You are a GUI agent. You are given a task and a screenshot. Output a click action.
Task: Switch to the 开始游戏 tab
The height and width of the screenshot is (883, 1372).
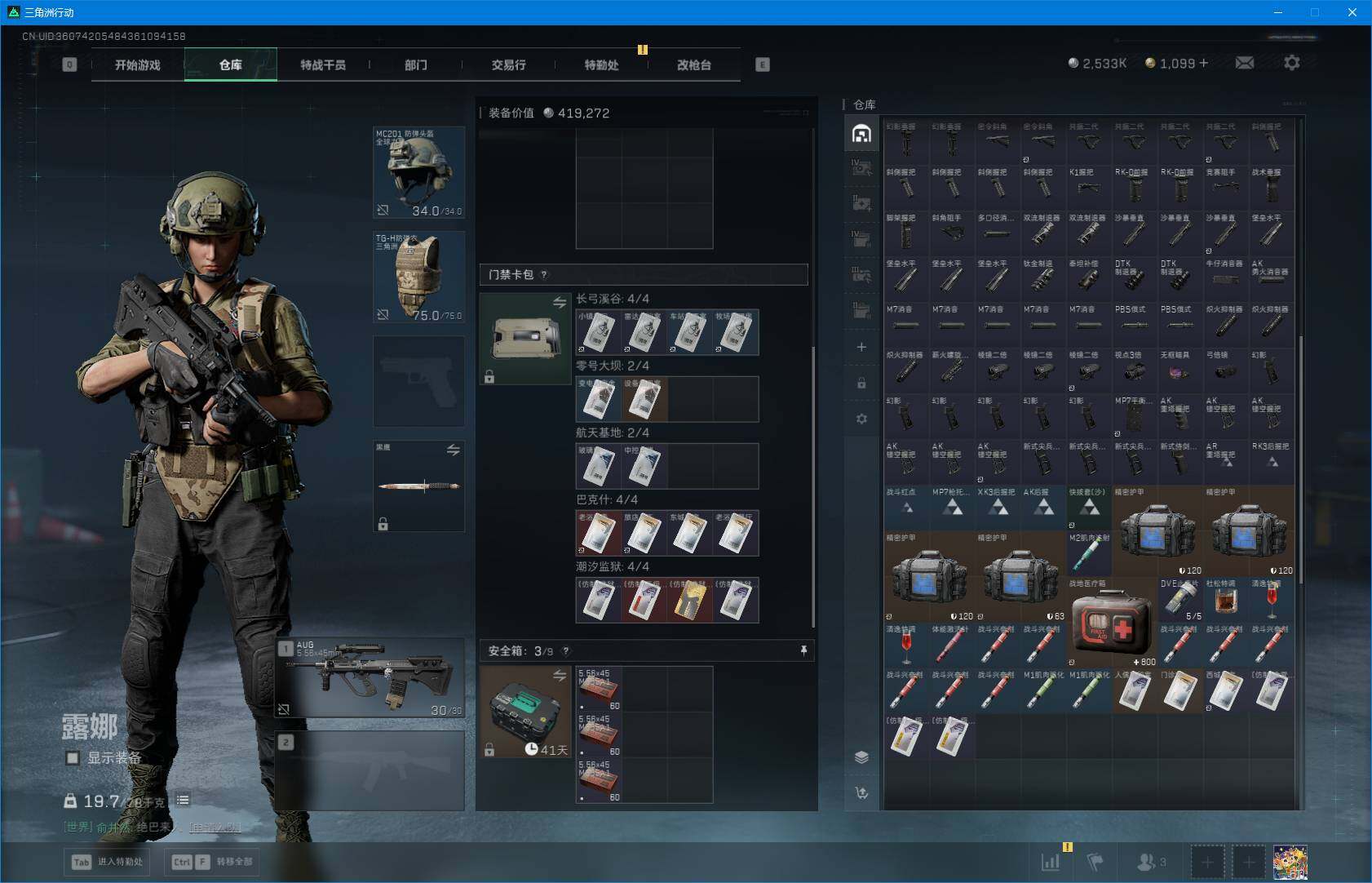point(138,64)
